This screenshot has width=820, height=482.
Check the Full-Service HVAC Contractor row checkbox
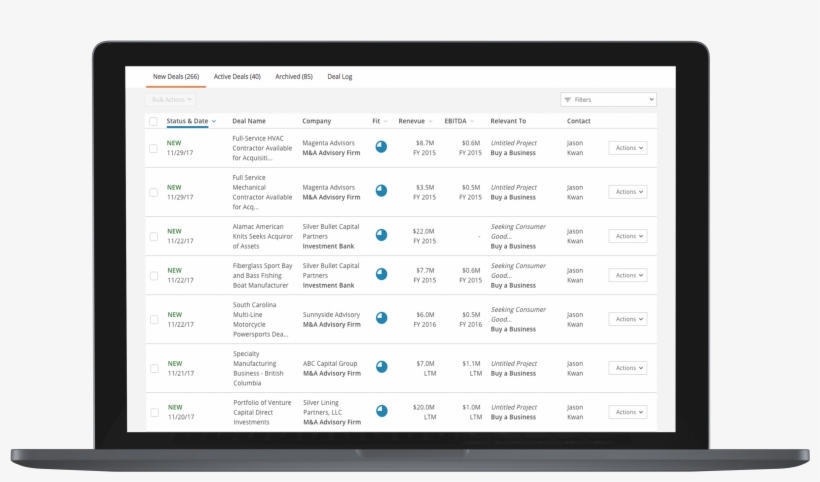[153, 148]
